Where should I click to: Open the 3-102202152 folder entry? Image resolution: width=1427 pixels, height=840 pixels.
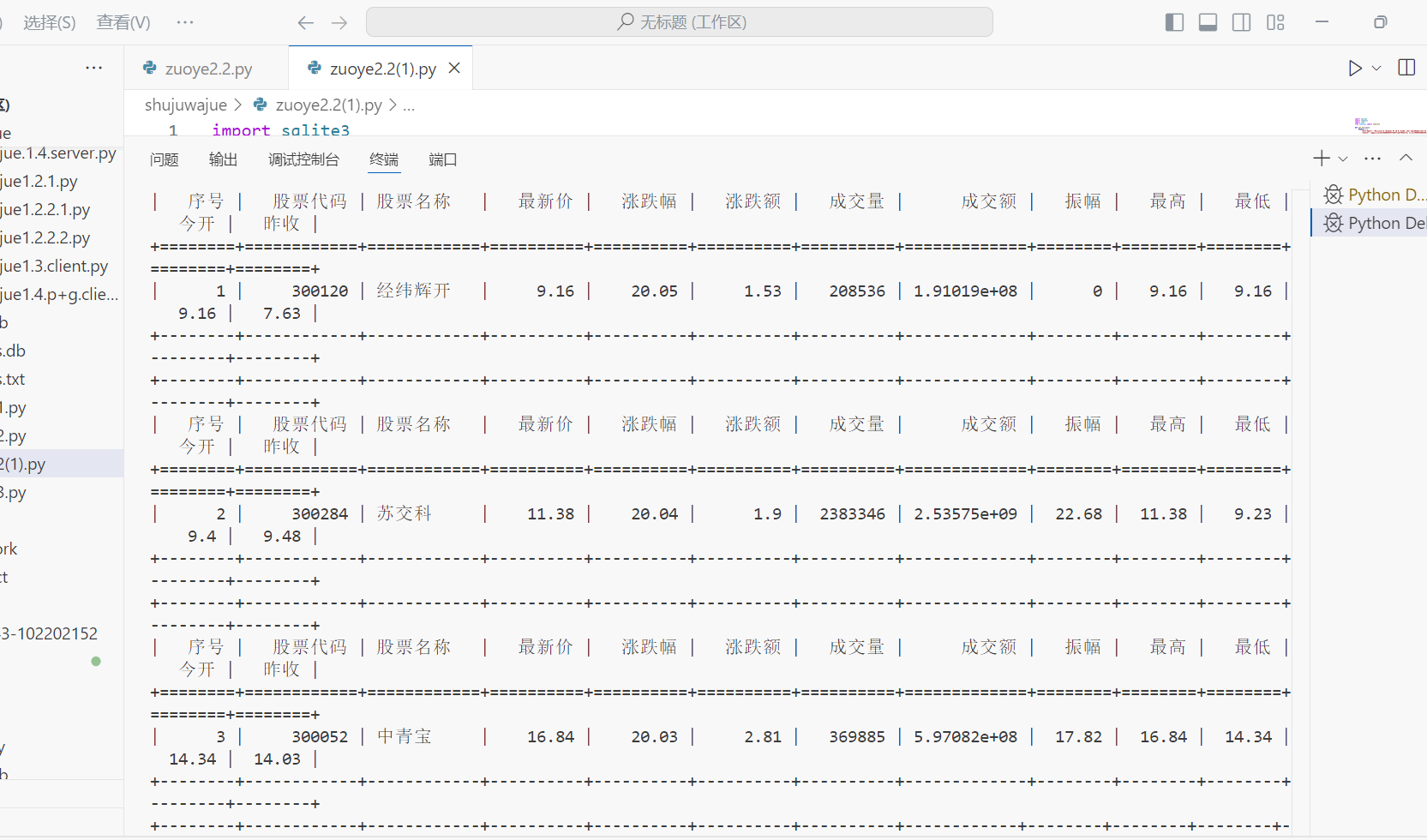click(50, 634)
